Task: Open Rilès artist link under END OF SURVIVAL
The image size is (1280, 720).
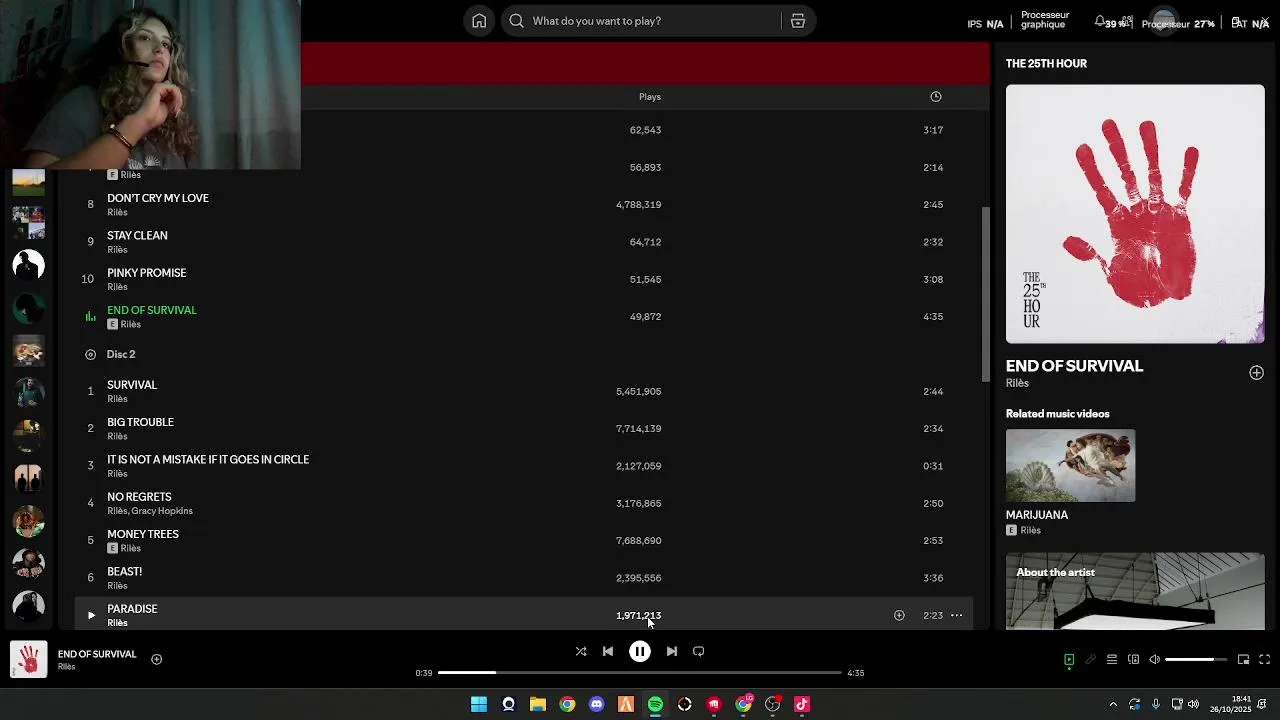Action: tap(1017, 384)
